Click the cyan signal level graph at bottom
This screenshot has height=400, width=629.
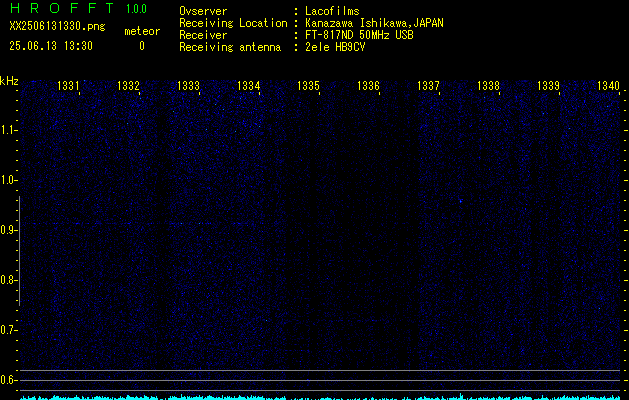coord(321,397)
